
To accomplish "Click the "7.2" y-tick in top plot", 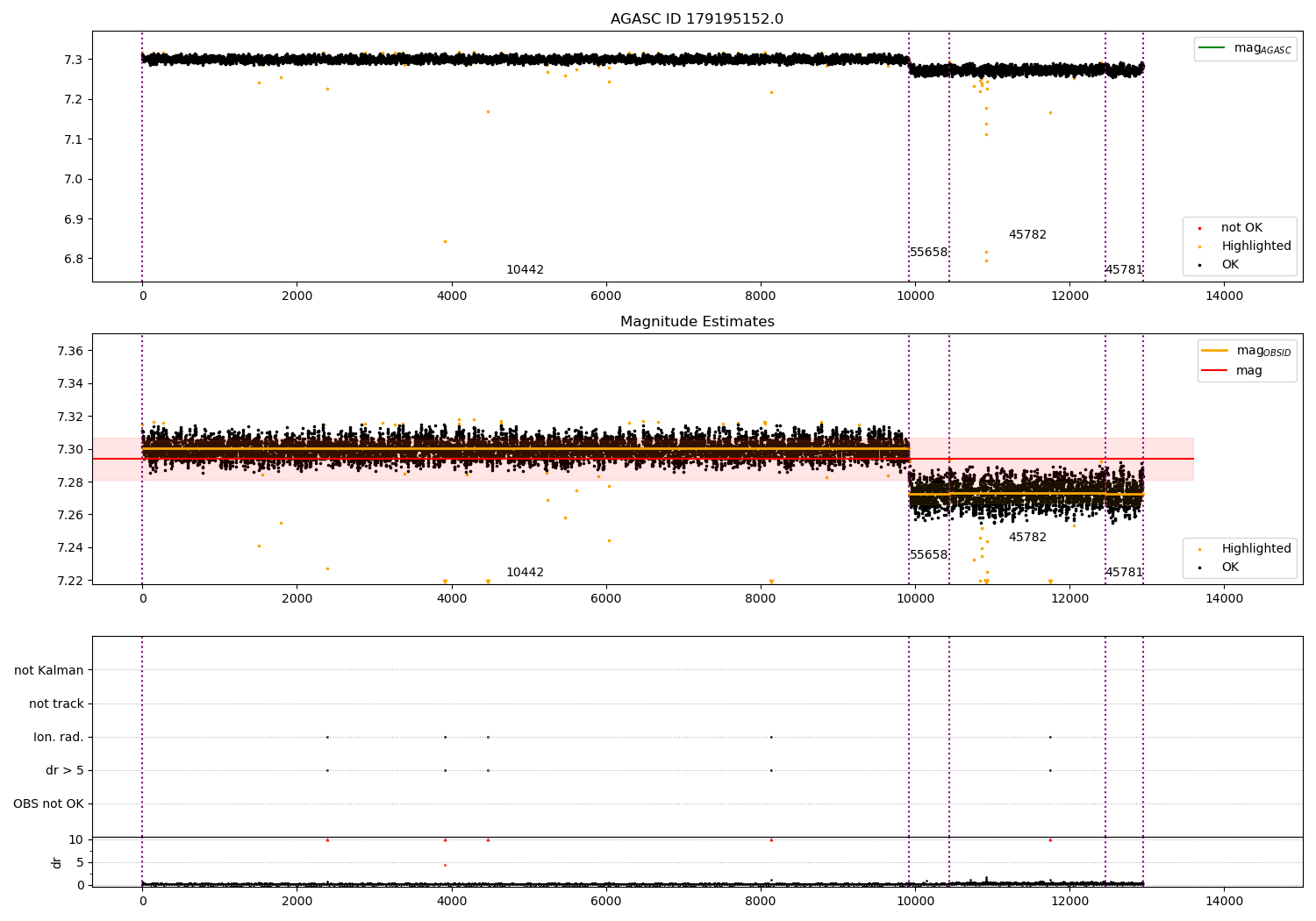I will pos(73,100).
